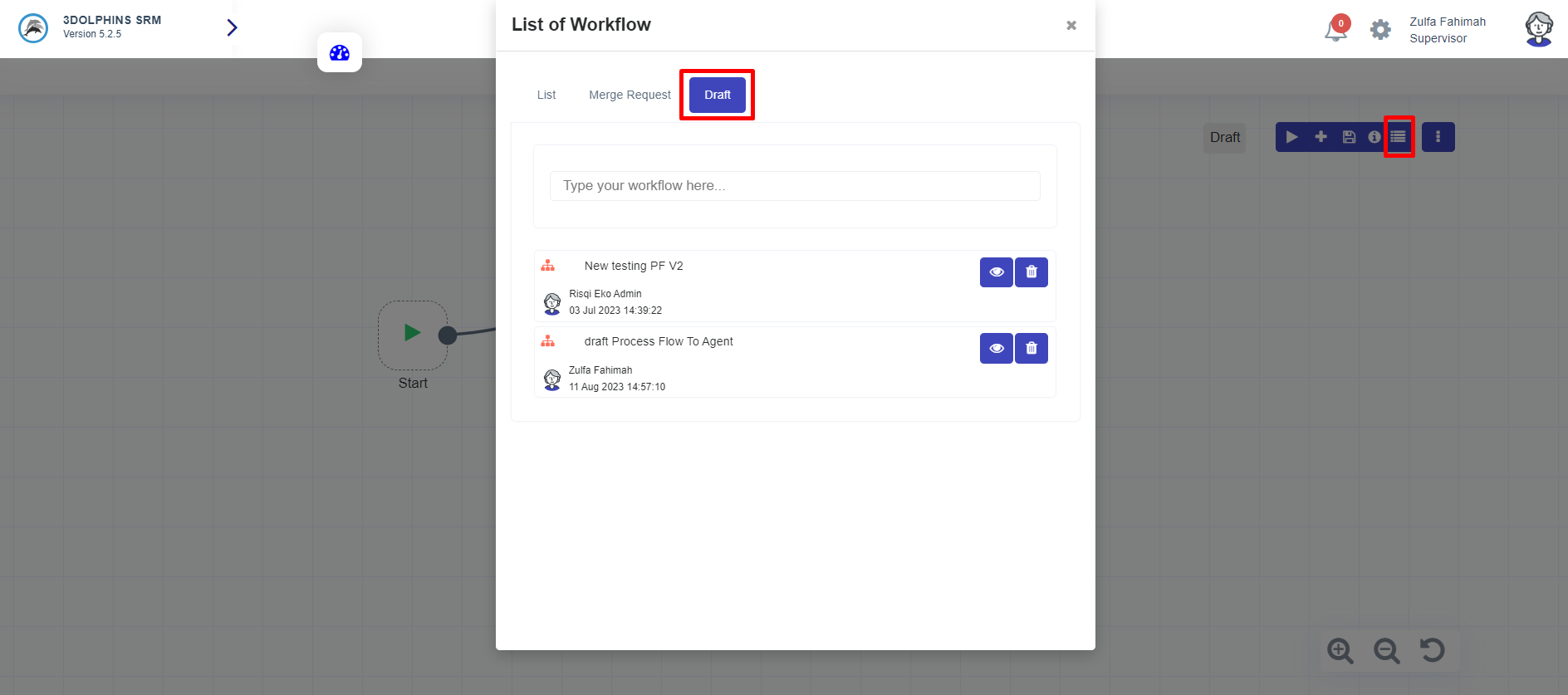Open the three-dot more options menu
Image resolution: width=1568 pixels, height=695 pixels.
(1438, 137)
